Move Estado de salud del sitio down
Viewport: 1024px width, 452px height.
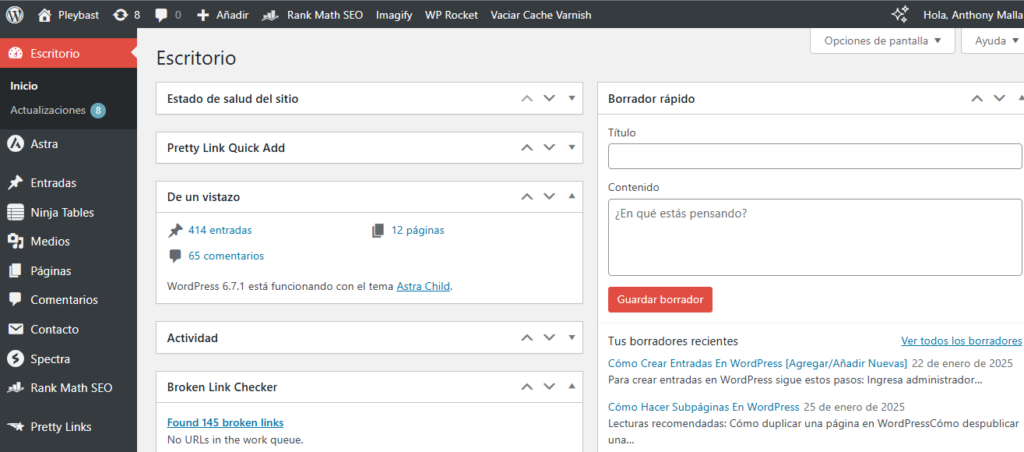point(549,99)
